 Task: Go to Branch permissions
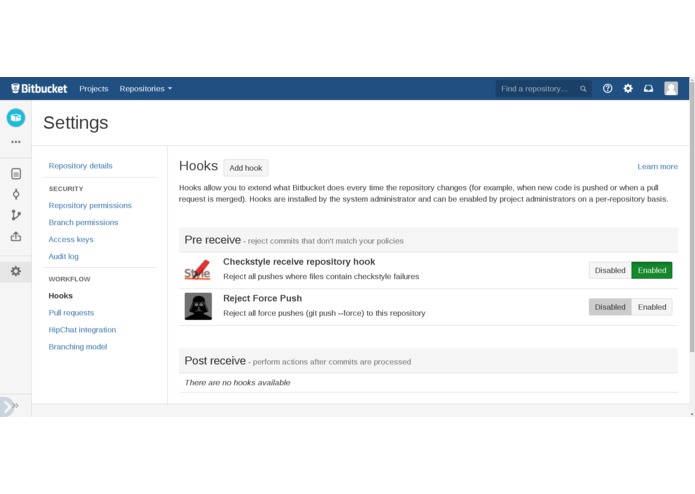[x=83, y=222]
